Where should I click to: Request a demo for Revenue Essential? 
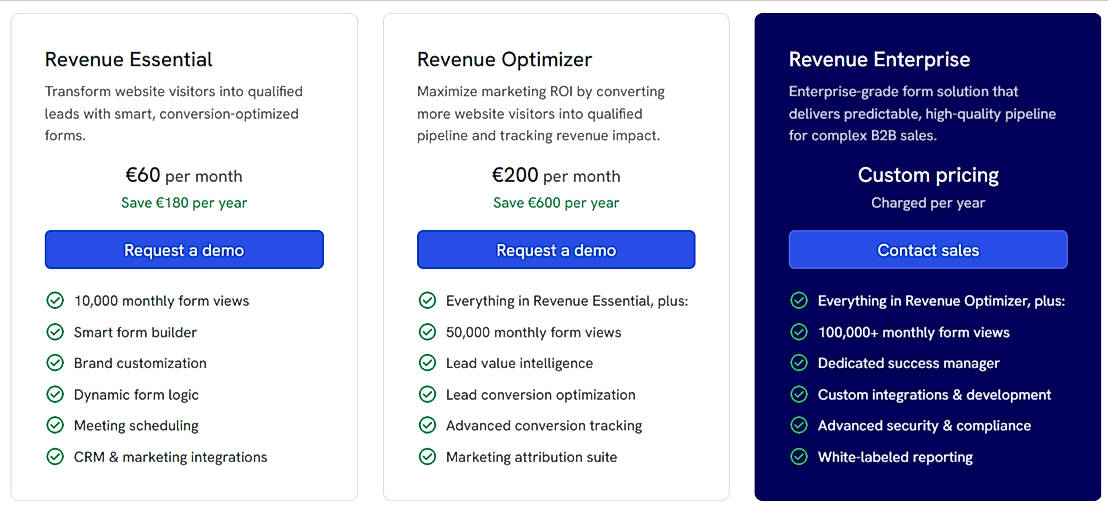184,250
